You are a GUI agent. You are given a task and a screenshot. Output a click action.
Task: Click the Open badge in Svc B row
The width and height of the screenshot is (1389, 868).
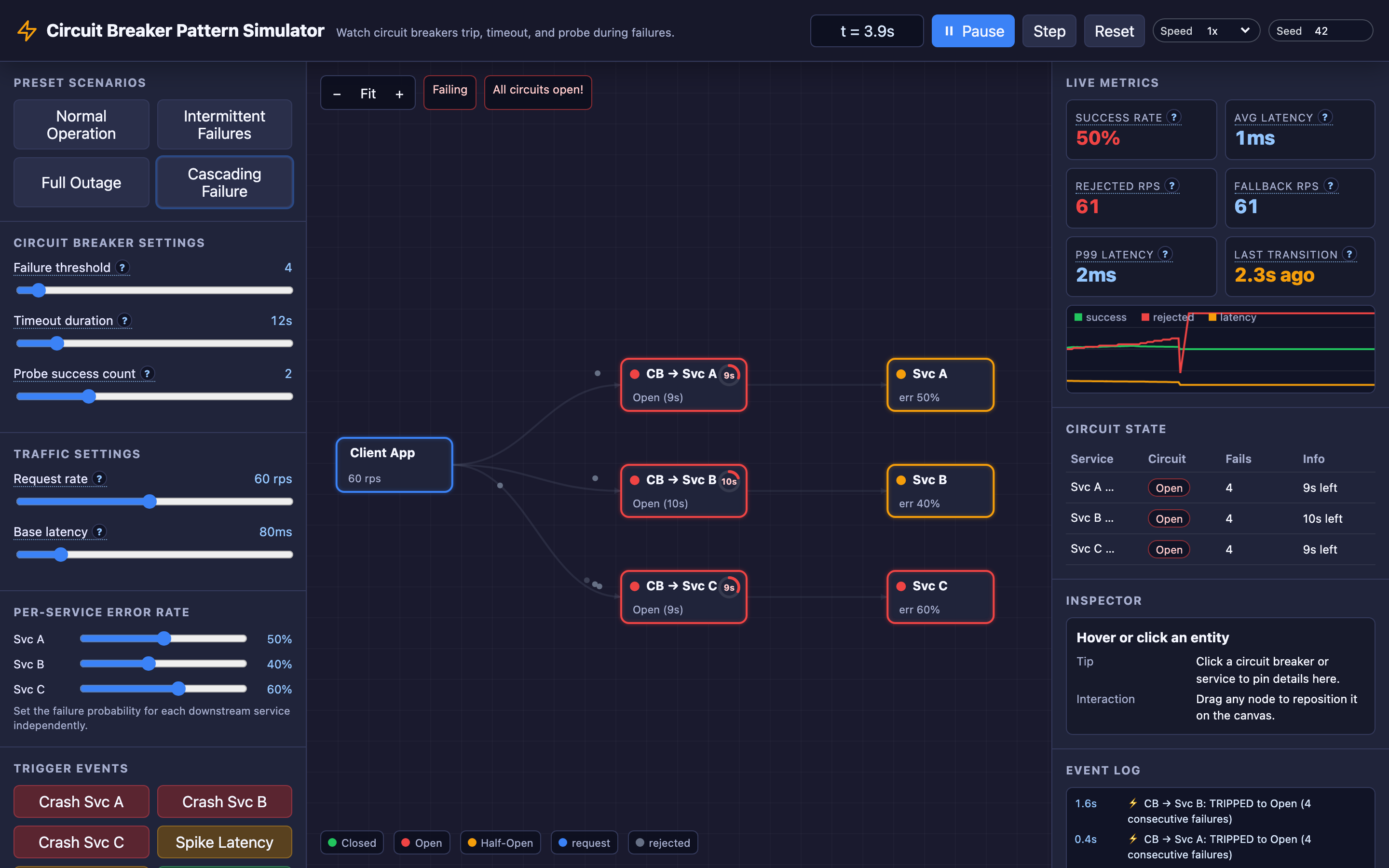click(1169, 518)
